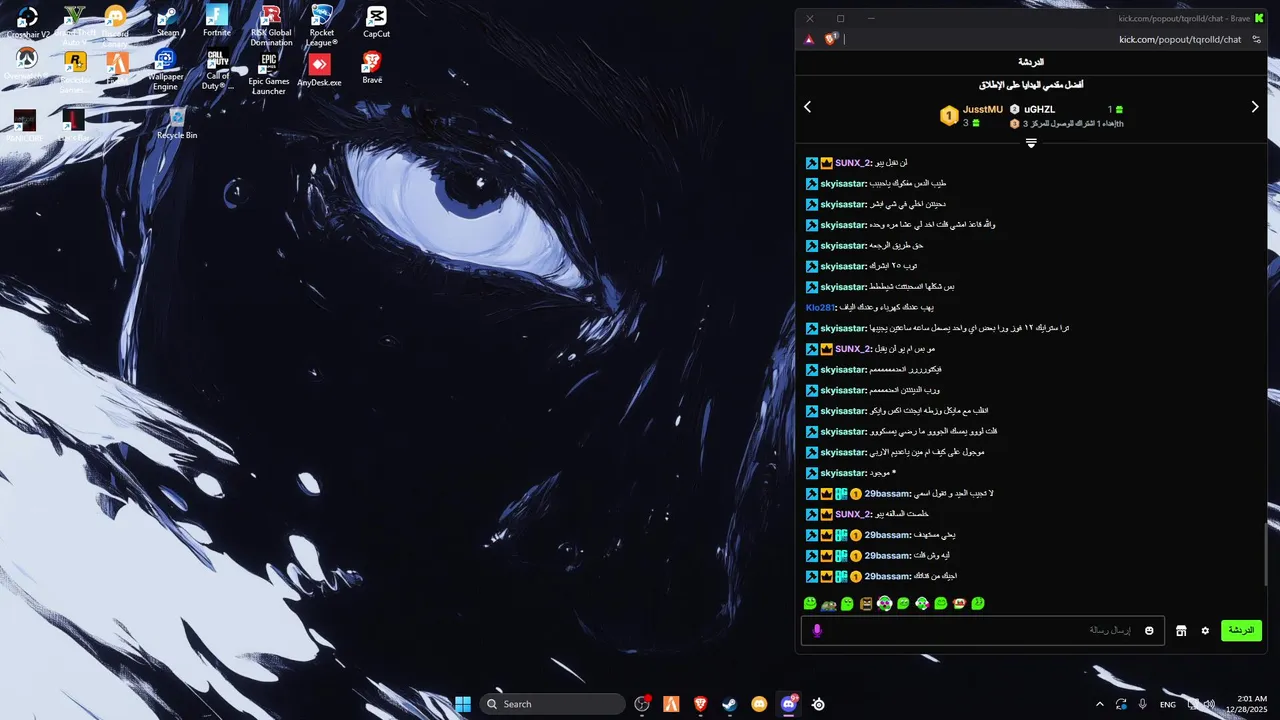The width and height of the screenshot is (1280, 720).
Task: Open the Crosshair V2 desktop shortcut
Action: click(x=27, y=22)
